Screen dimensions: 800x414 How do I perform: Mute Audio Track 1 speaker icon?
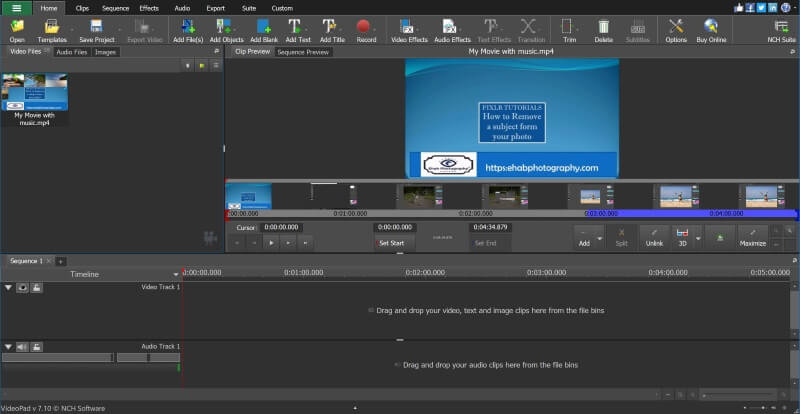point(22,347)
